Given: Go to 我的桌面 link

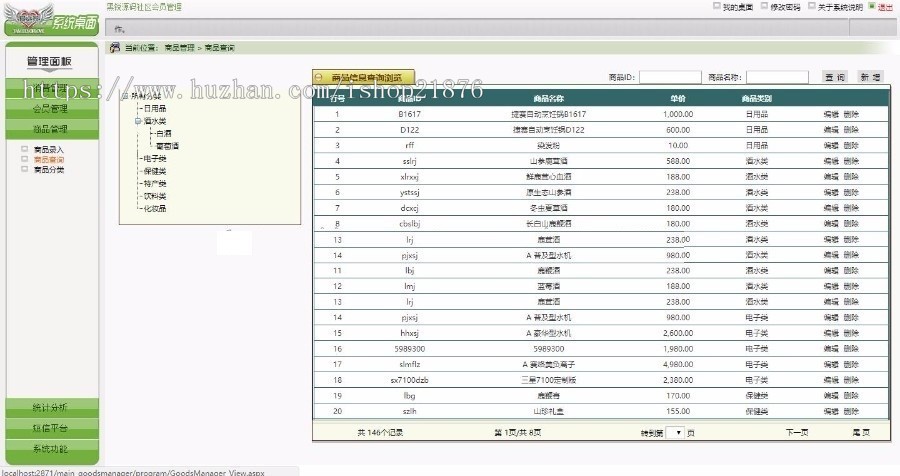Looking at the screenshot, I should click(738, 7).
